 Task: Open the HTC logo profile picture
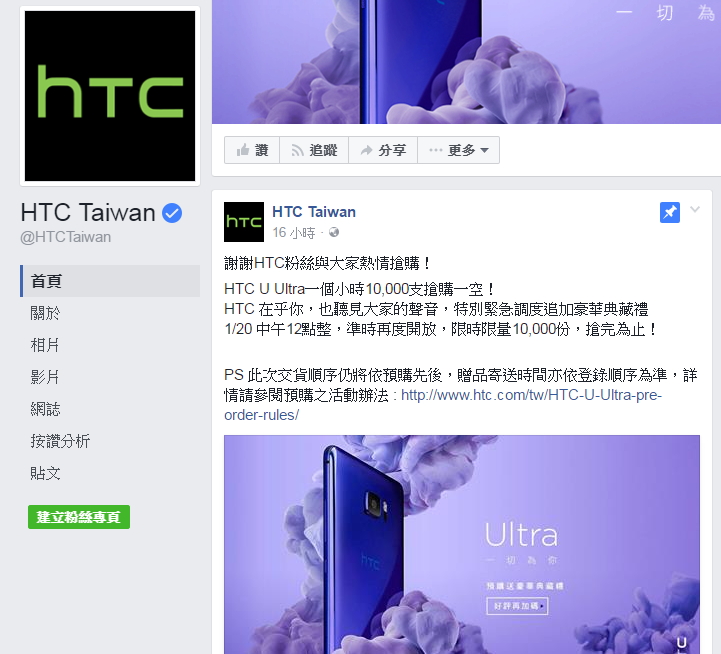click(x=110, y=96)
